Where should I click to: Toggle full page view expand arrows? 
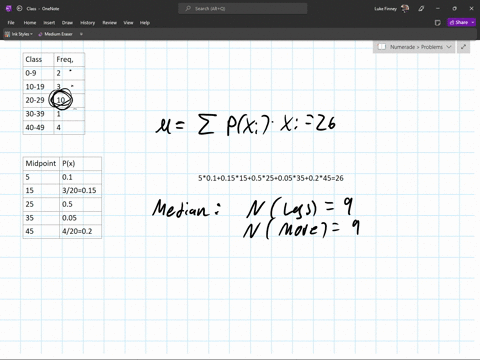point(463,47)
